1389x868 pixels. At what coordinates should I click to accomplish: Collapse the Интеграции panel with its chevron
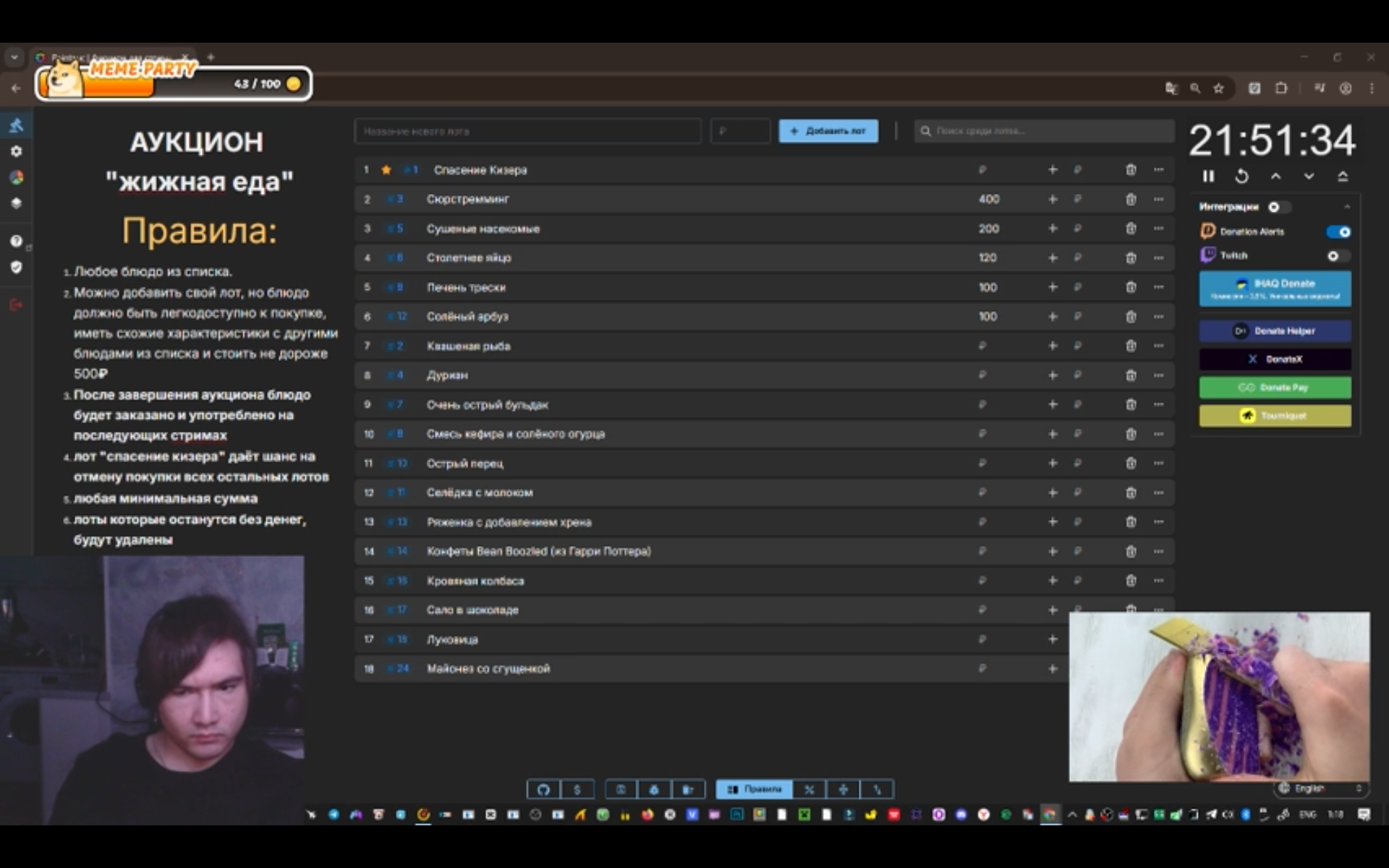[x=1346, y=208]
